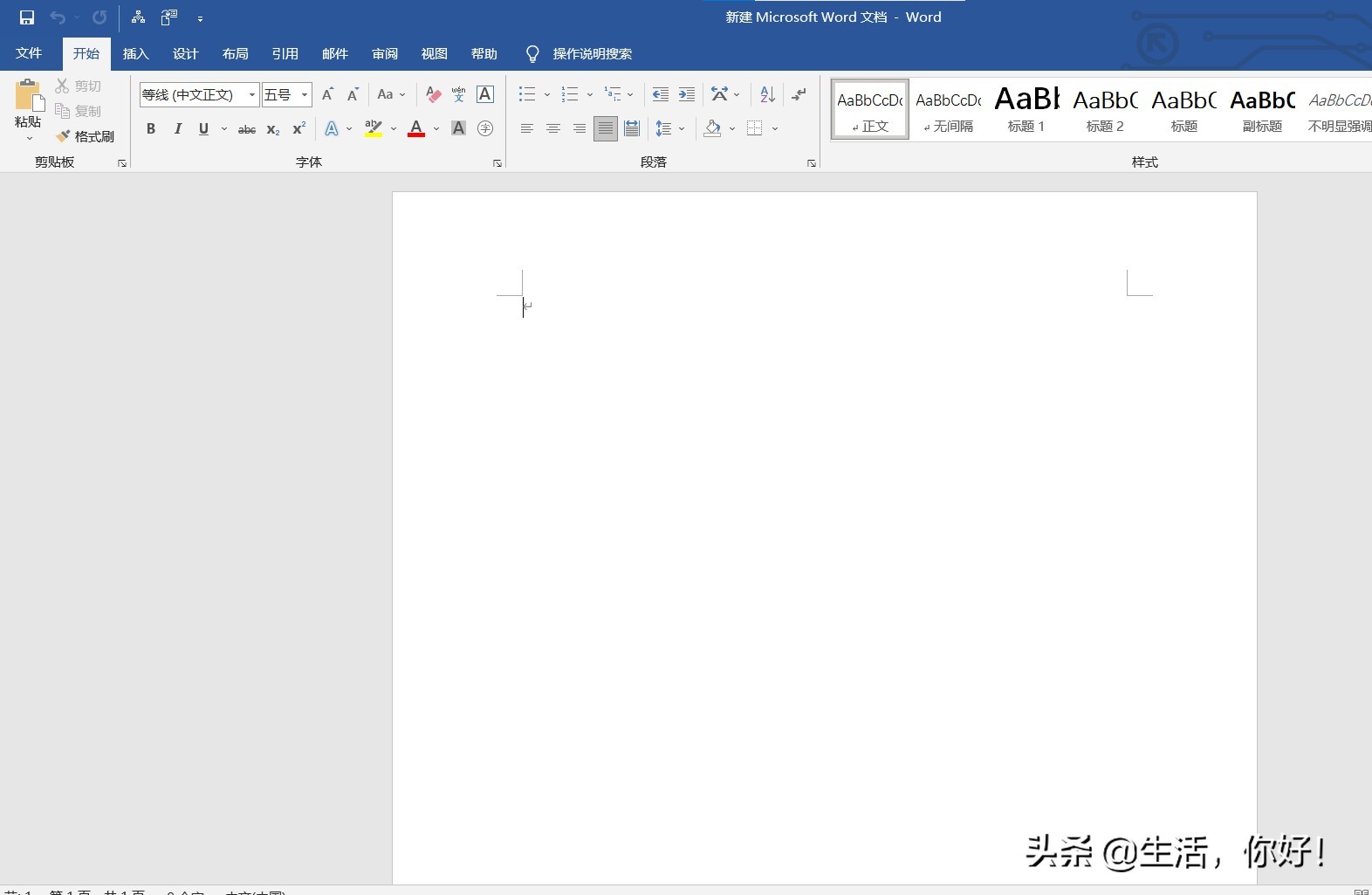Apply text effects with the outlined A icon
The width and height of the screenshot is (1372, 895).
(332, 128)
